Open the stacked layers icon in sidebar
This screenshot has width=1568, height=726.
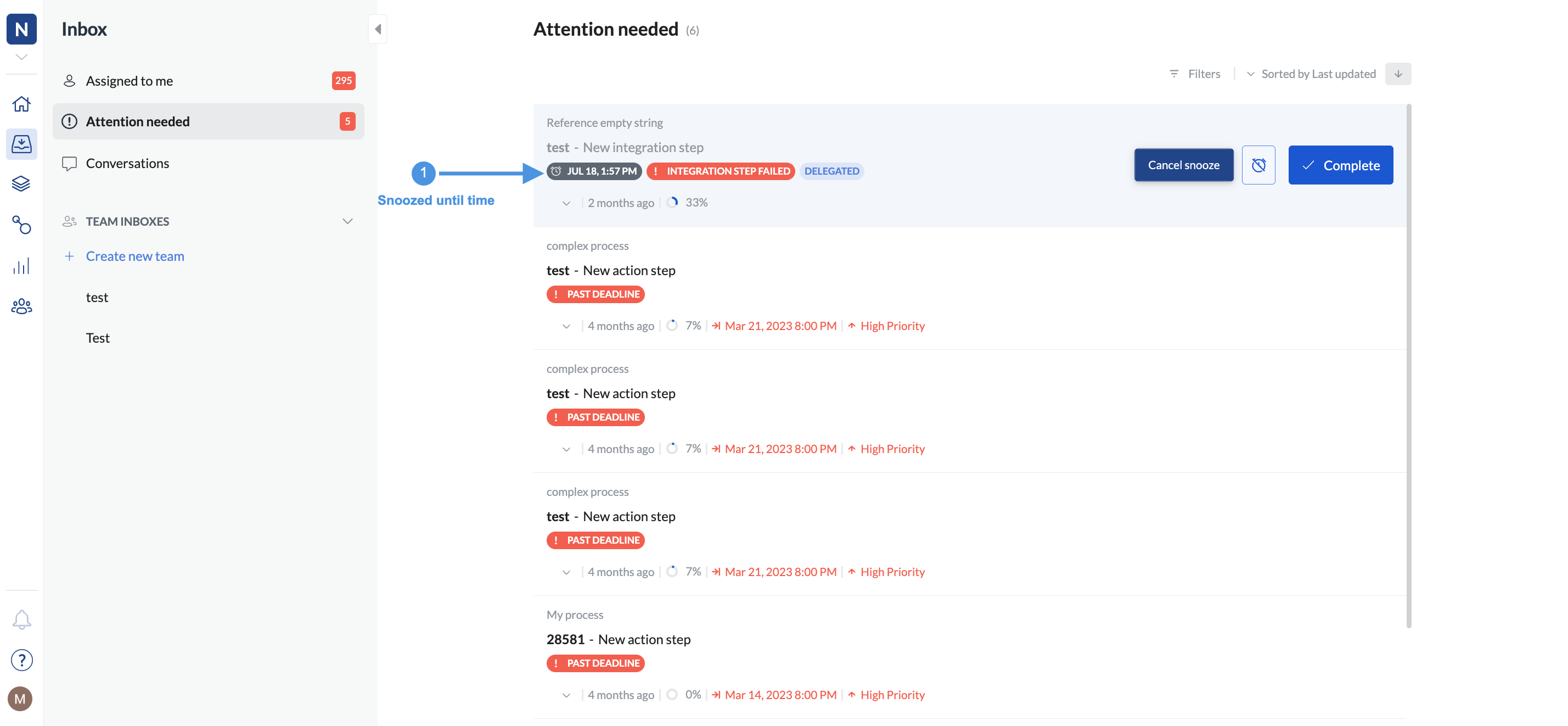pyautogui.click(x=21, y=184)
